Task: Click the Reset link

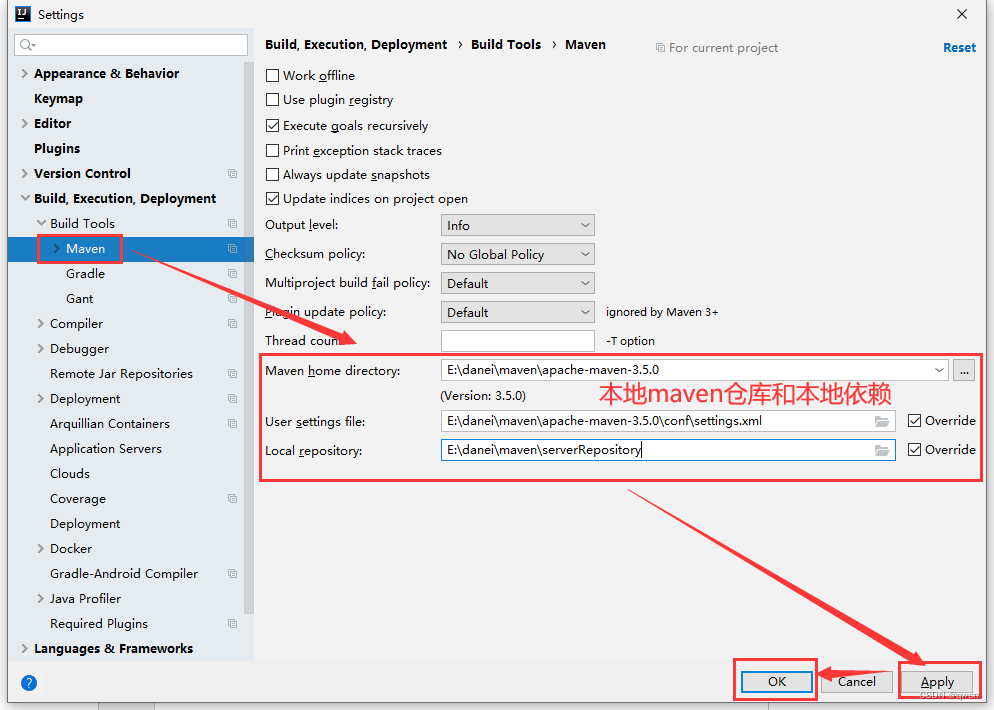Action: point(959,48)
